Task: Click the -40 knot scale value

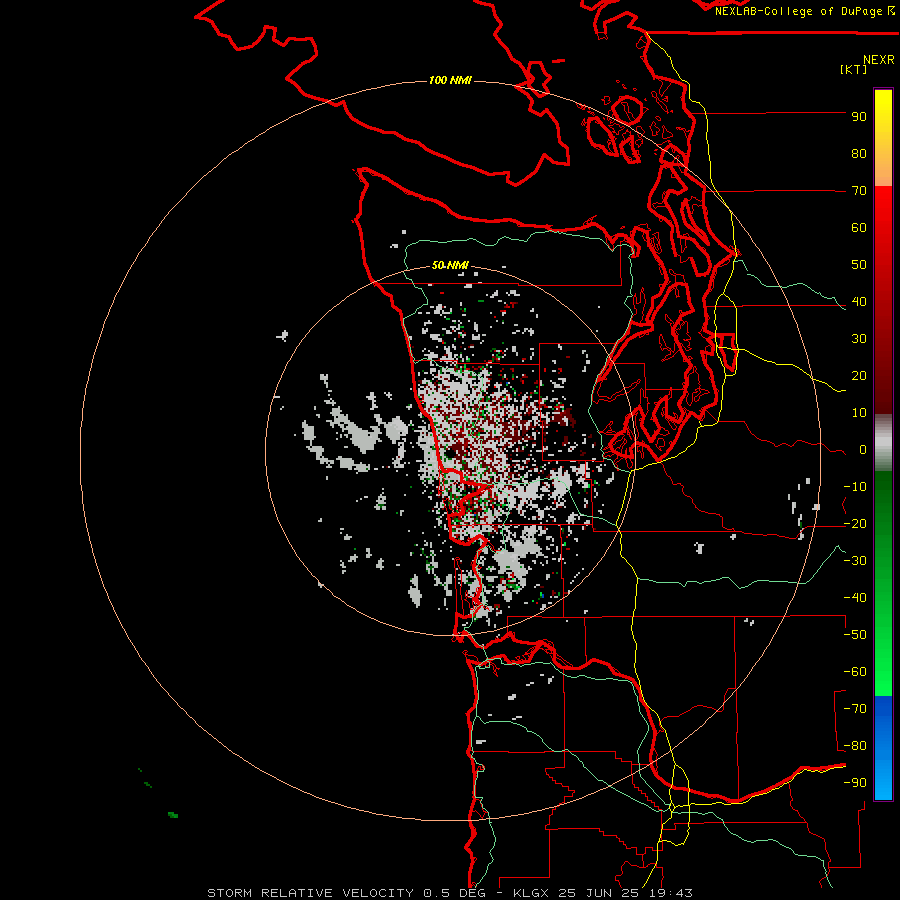Action: click(x=855, y=598)
